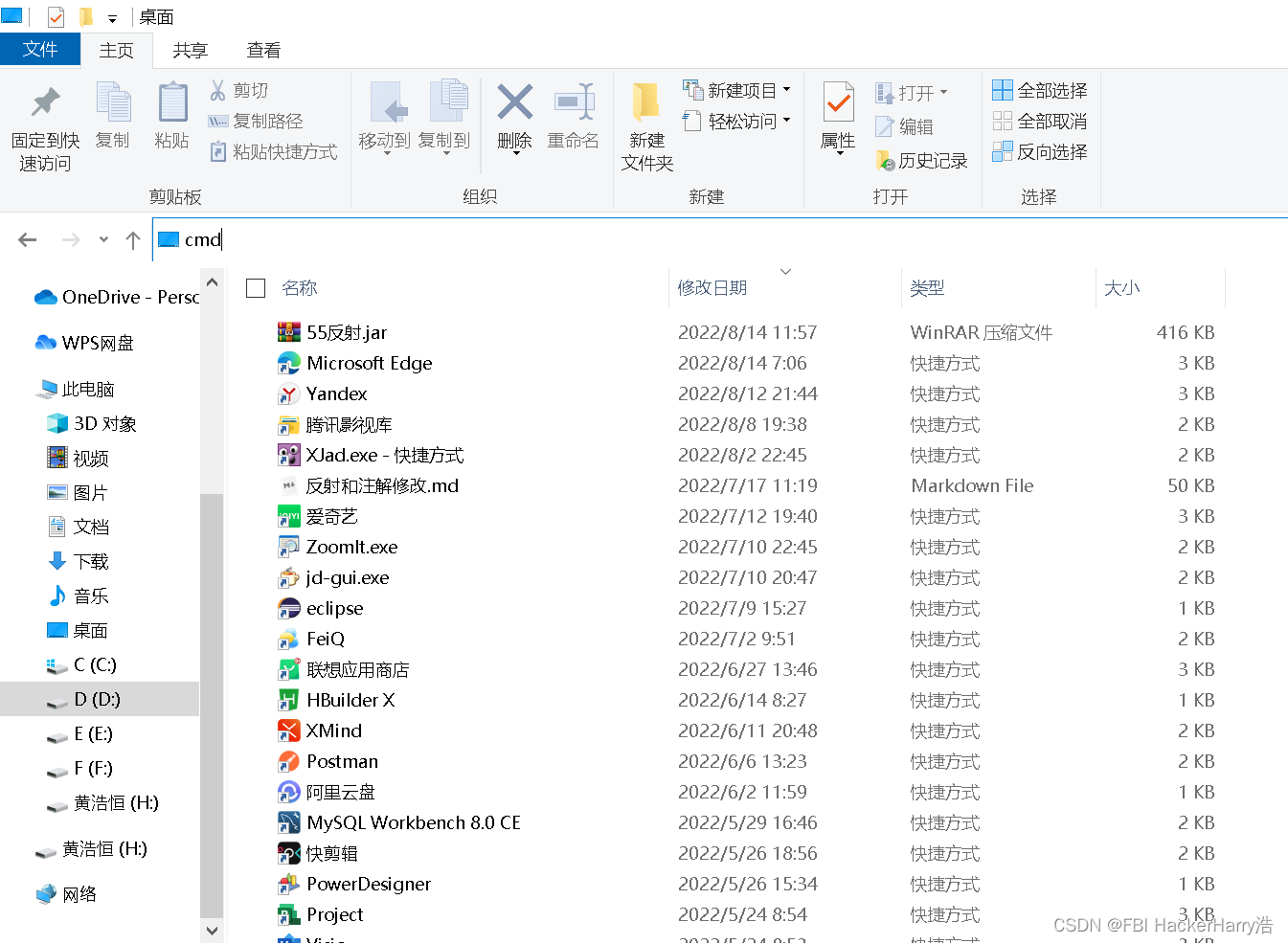Viewport: 1288px width, 944px height.
Task: Click address bar containing cmd
Action: [718, 239]
